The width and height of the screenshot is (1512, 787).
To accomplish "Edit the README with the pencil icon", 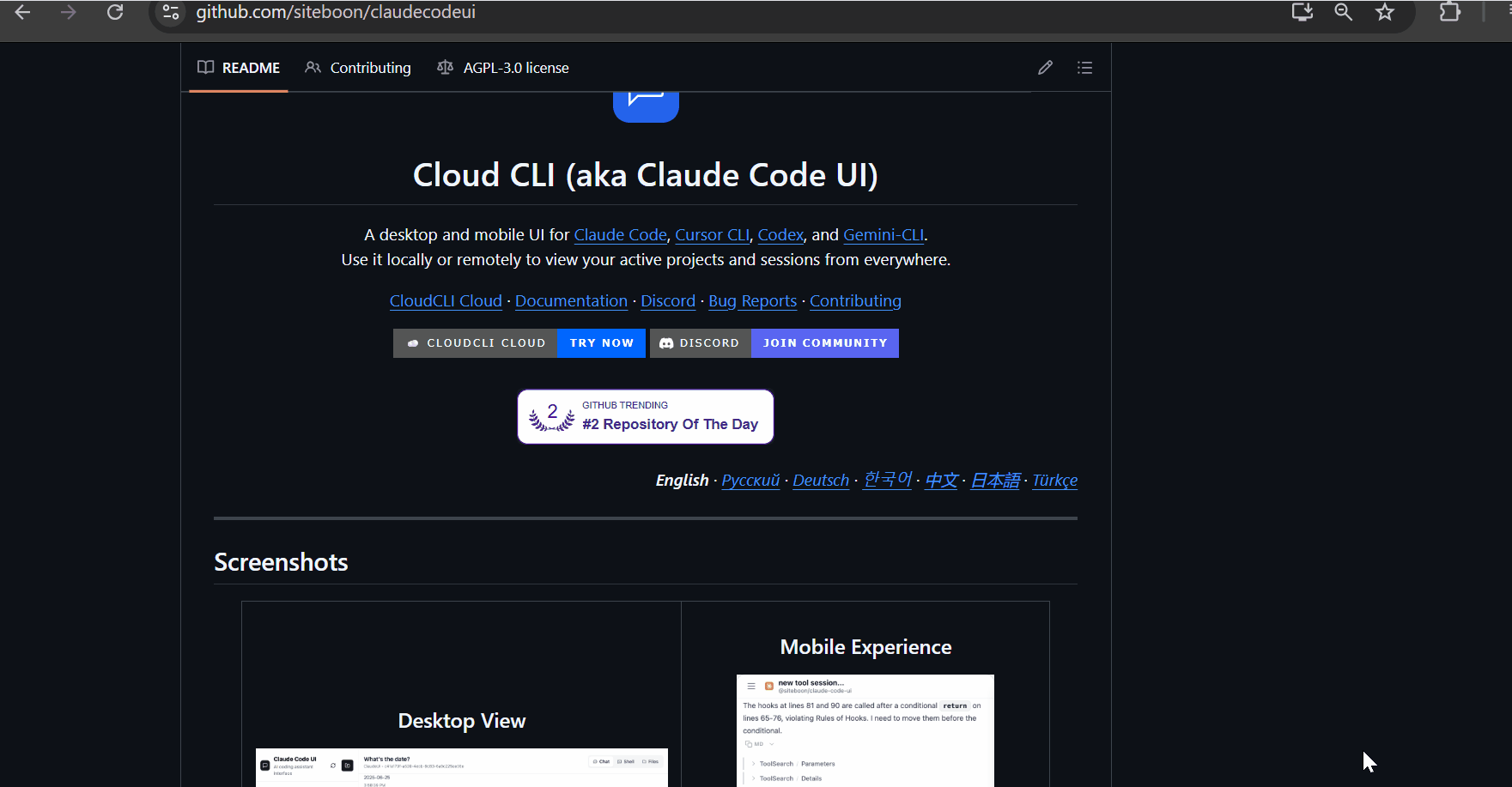I will [1045, 68].
